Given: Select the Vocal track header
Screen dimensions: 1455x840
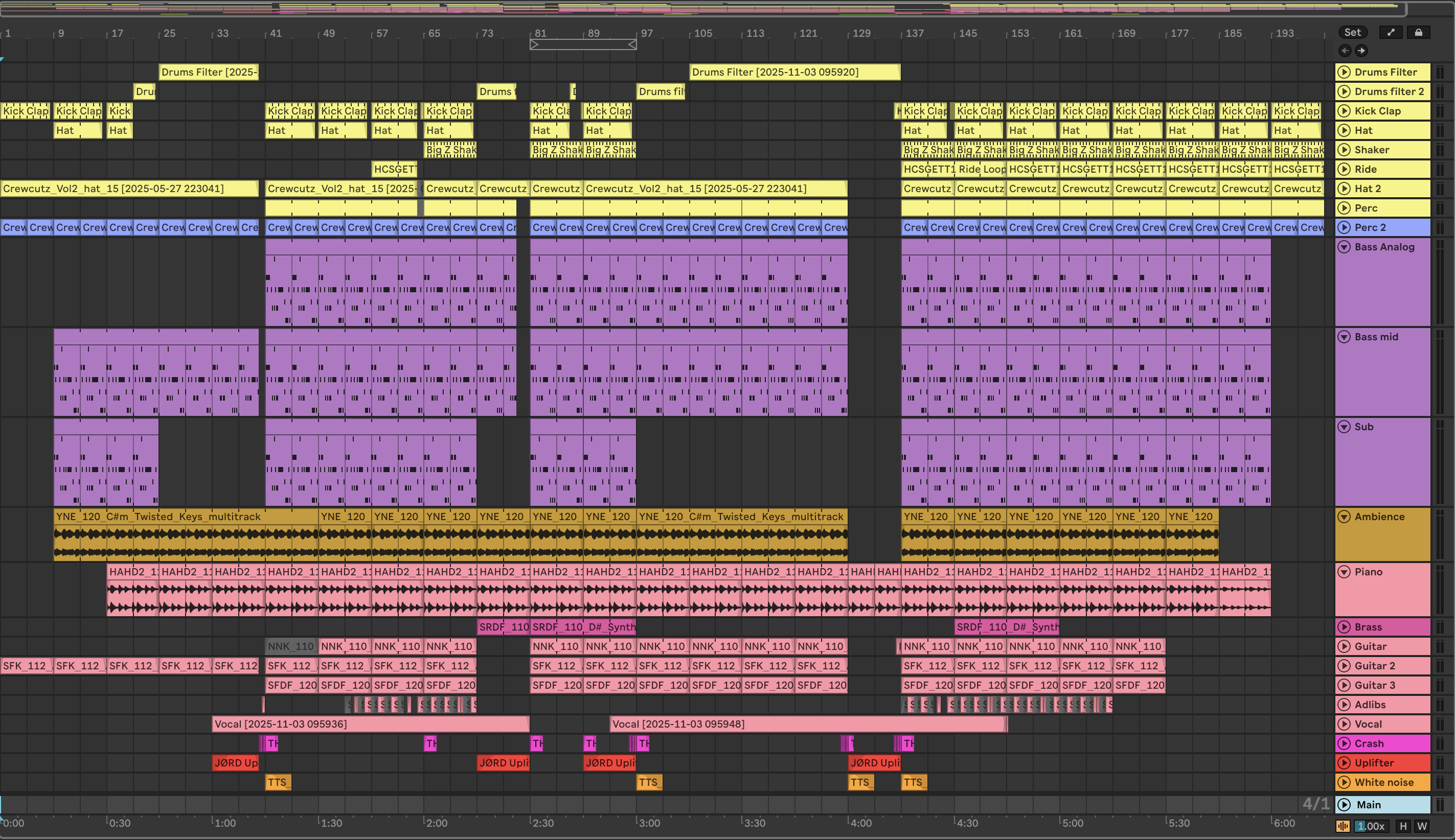Looking at the screenshot, I should [x=1391, y=724].
